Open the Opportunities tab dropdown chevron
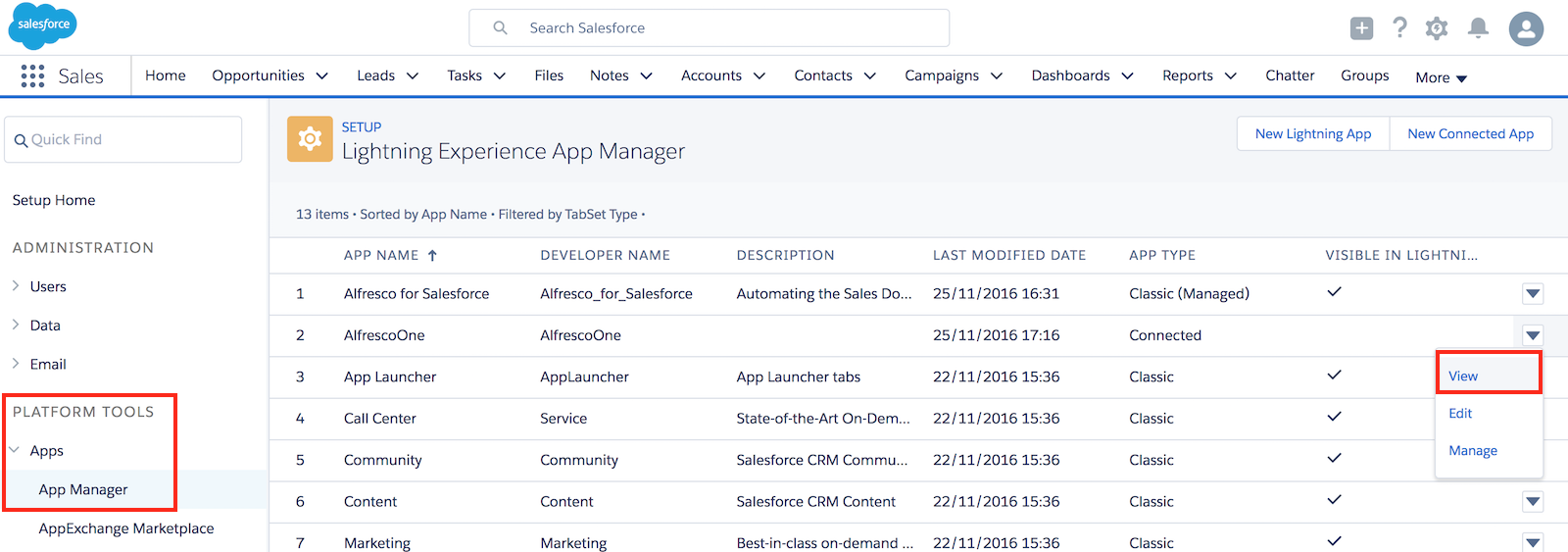This screenshot has width=1568, height=552. pyautogui.click(x=321, y=76)
